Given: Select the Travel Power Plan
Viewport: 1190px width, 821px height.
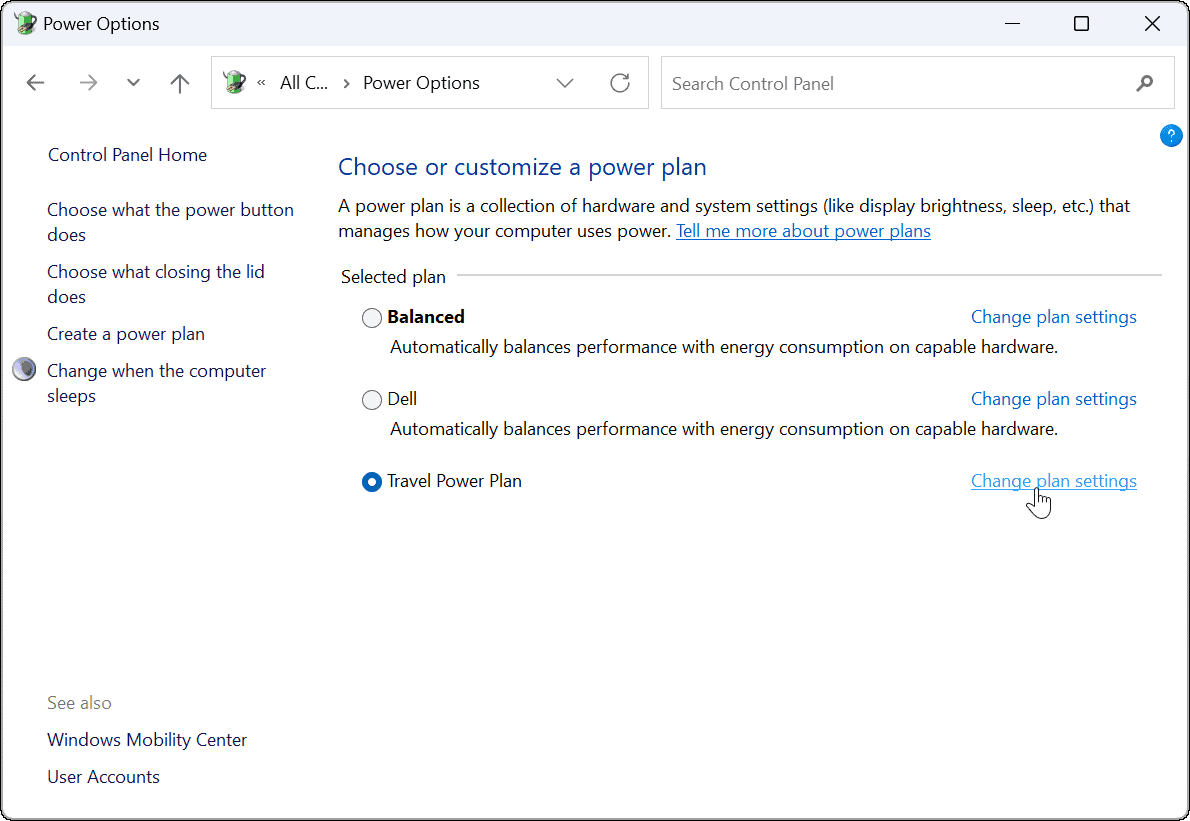Looking at the screenshot, I should click(x=371, y=481).
